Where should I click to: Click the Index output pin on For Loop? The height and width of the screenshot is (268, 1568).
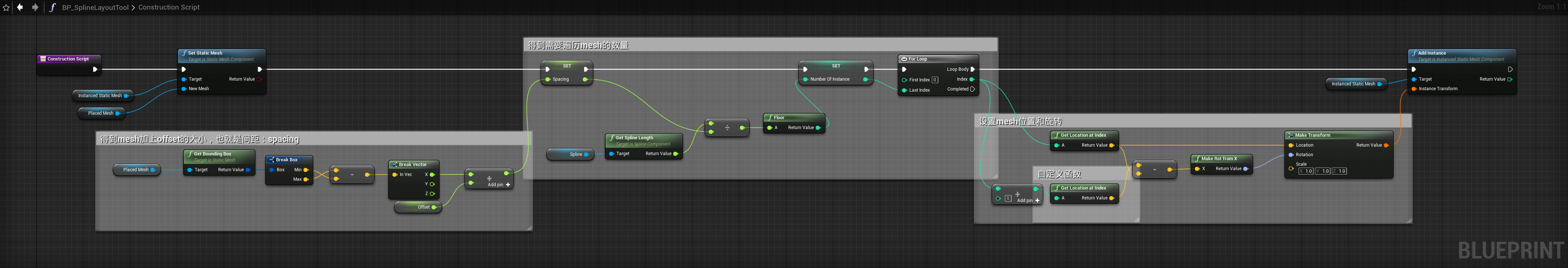972,79
